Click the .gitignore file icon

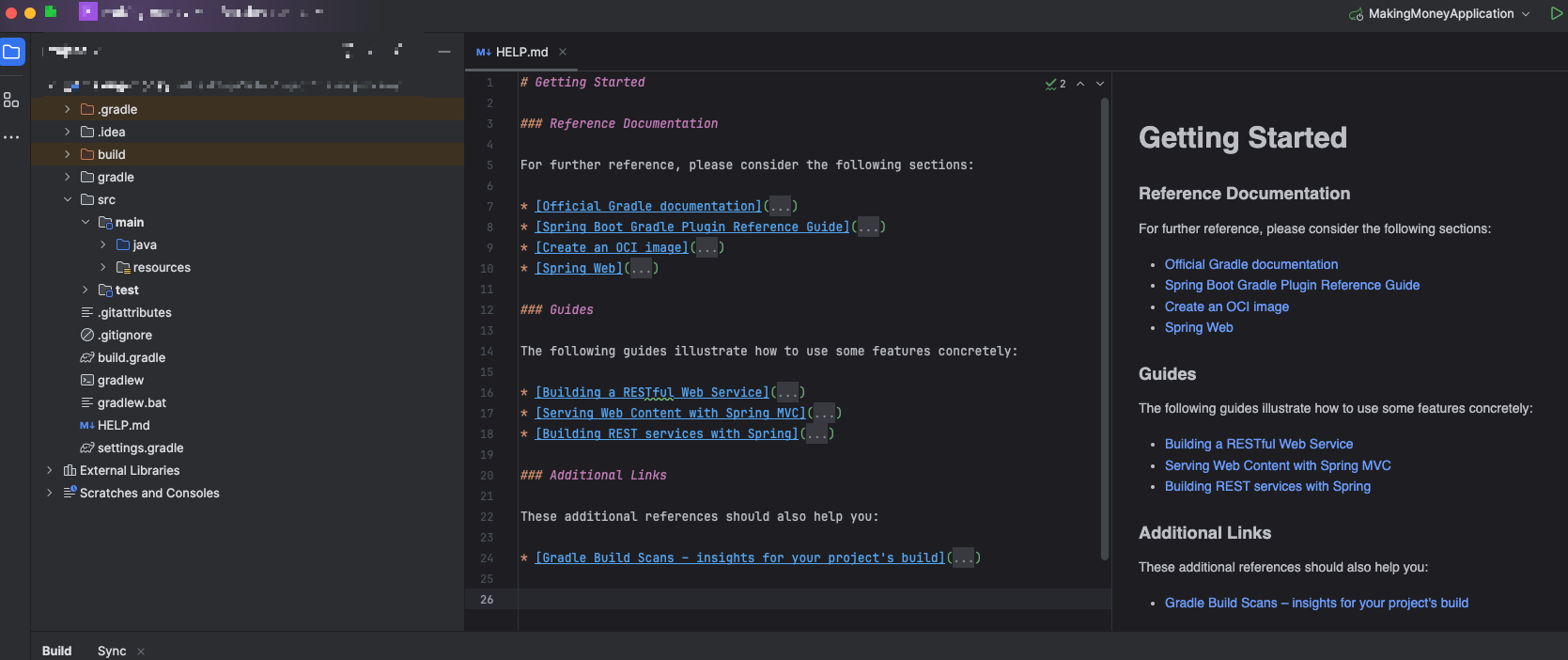click(x=87, y=335)
